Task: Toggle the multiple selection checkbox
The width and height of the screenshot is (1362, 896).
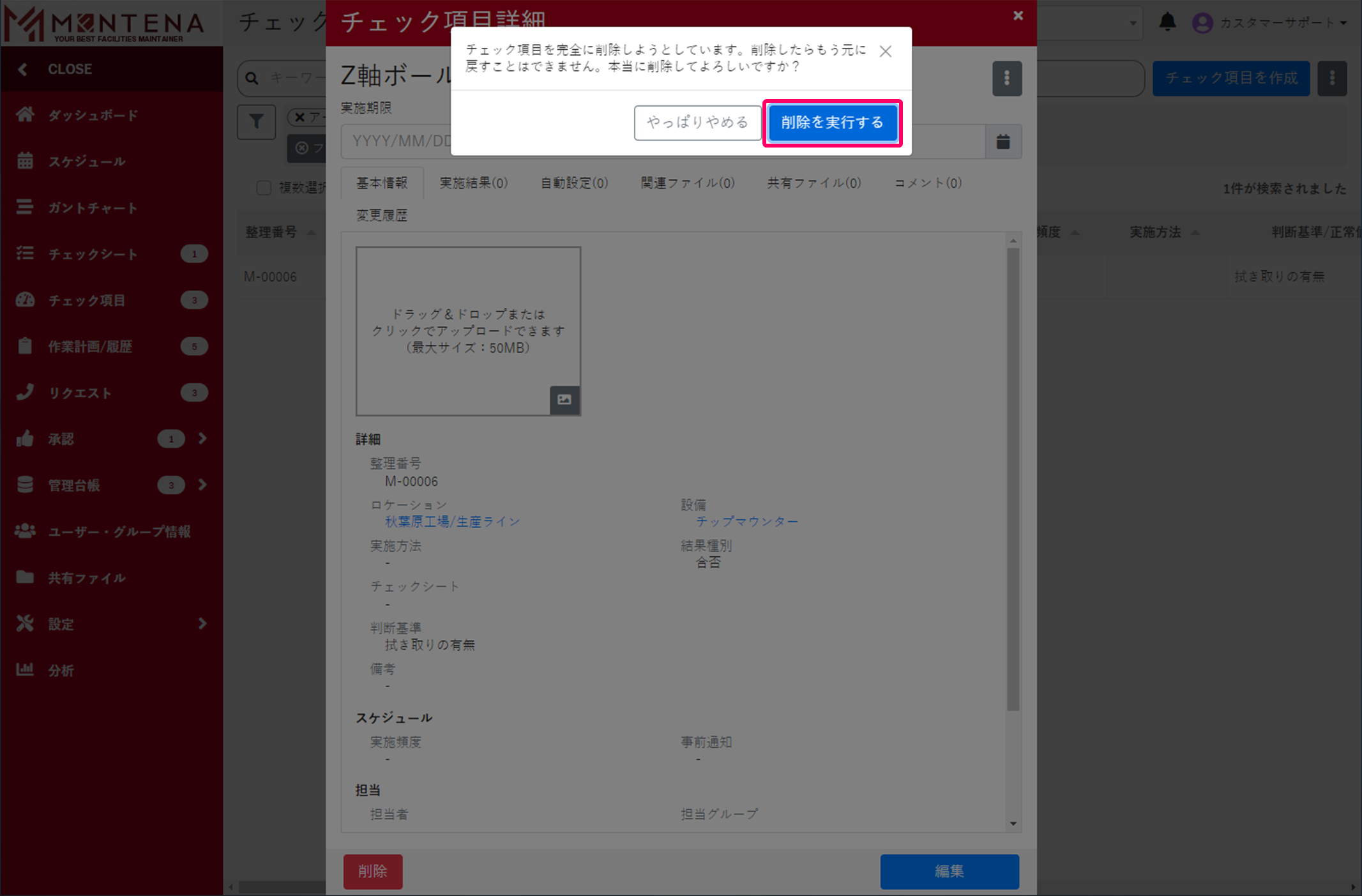Action: tap(264, 188)
